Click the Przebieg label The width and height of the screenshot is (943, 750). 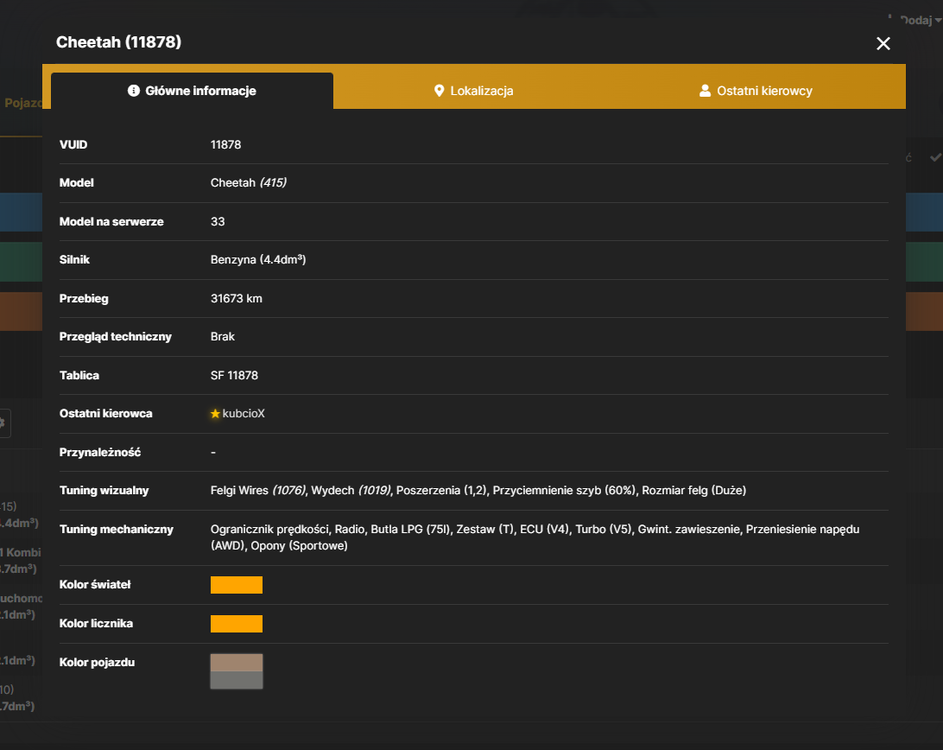(x=84, y=299)
